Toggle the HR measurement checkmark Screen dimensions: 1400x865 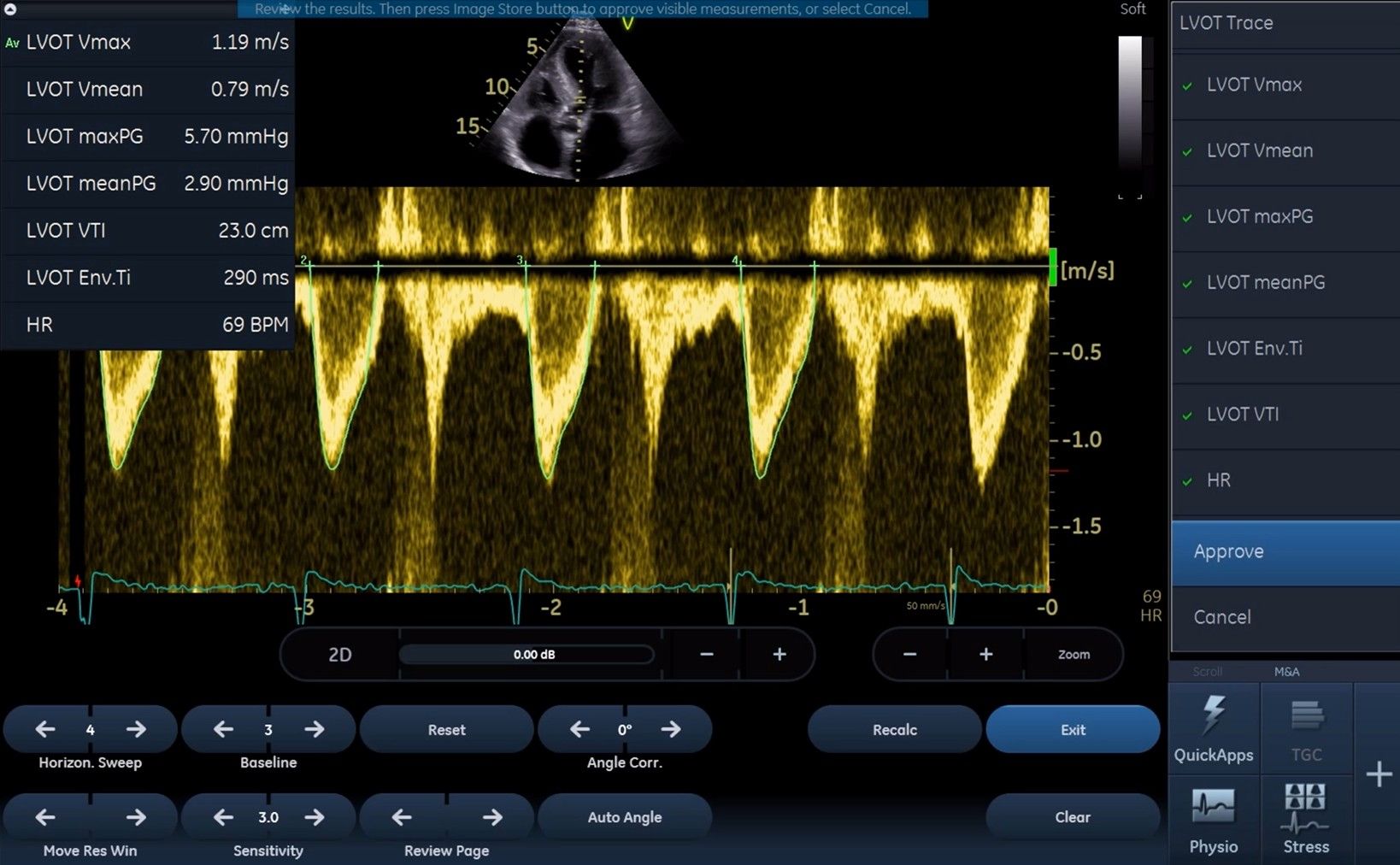pyautogui.click(x=1188, y=481)
